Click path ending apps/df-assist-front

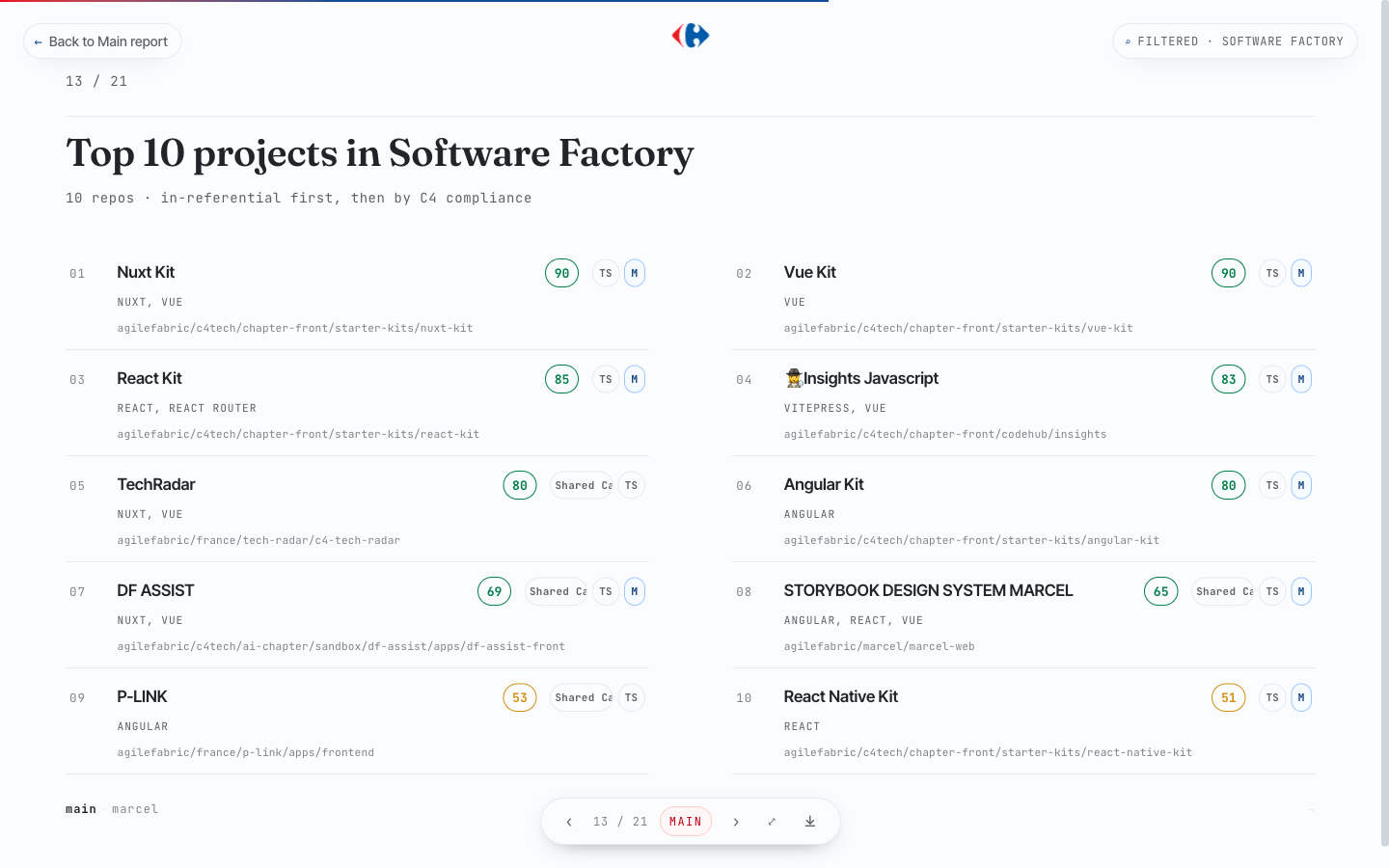pos(341,646)
